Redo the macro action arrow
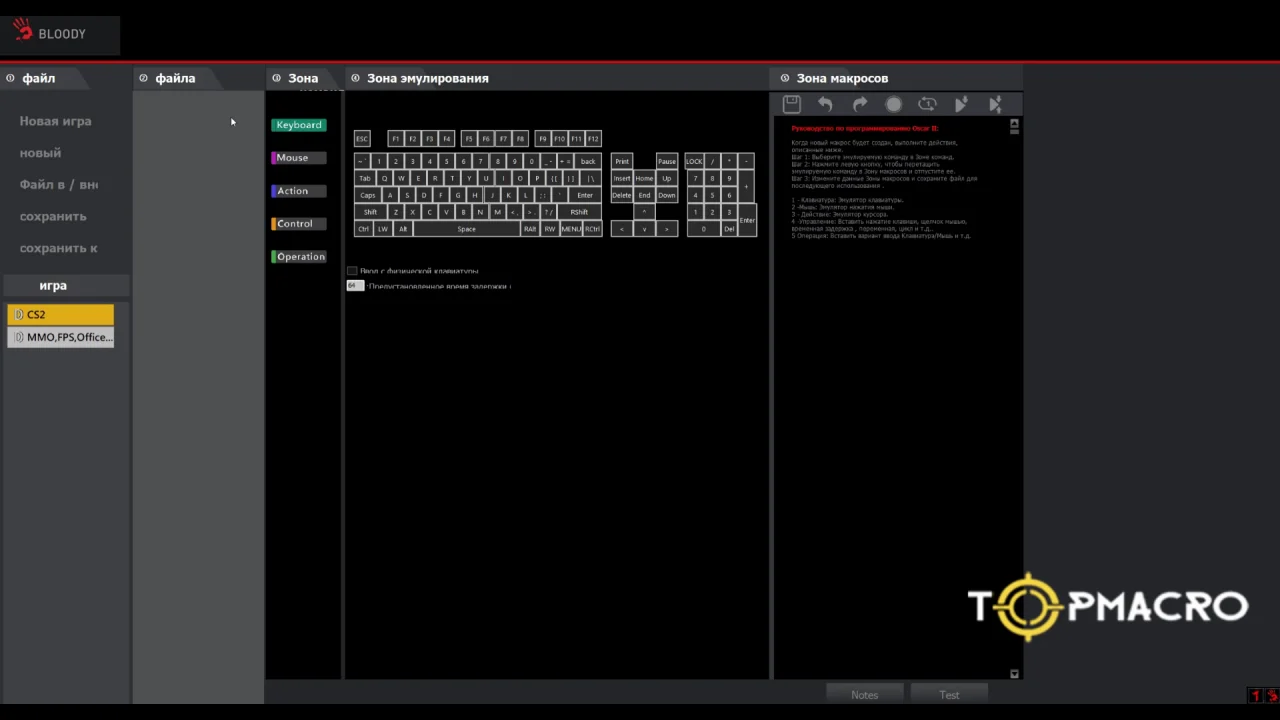Image resolution: width=1280 pixels, height=720 pixels. click(x=859, y=104)
